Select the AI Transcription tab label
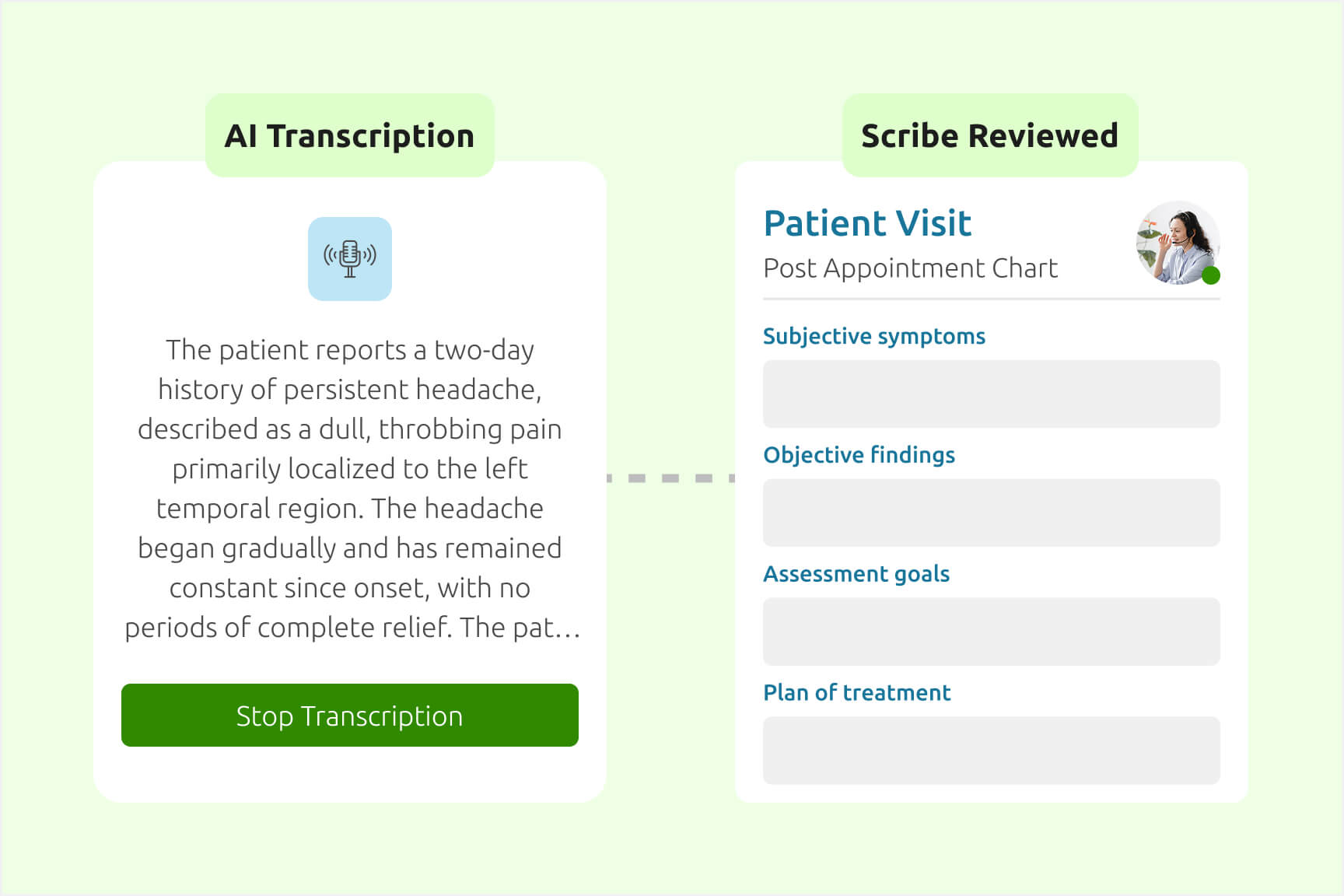This screenshot has width=1344, height=896. pyautogui.click(x=350, y=135)
